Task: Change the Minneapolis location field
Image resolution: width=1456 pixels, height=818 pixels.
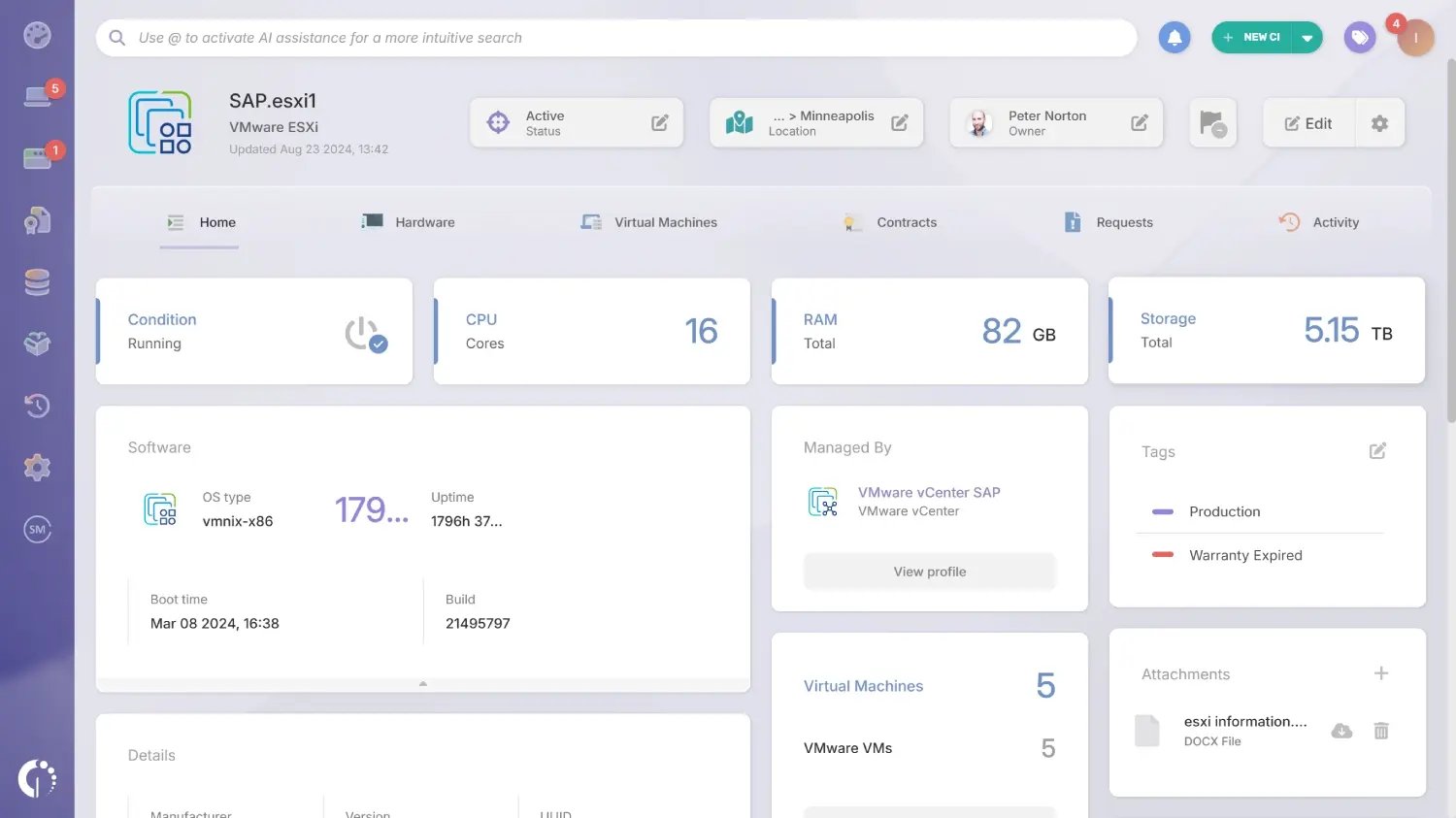Action: (899, 123)
